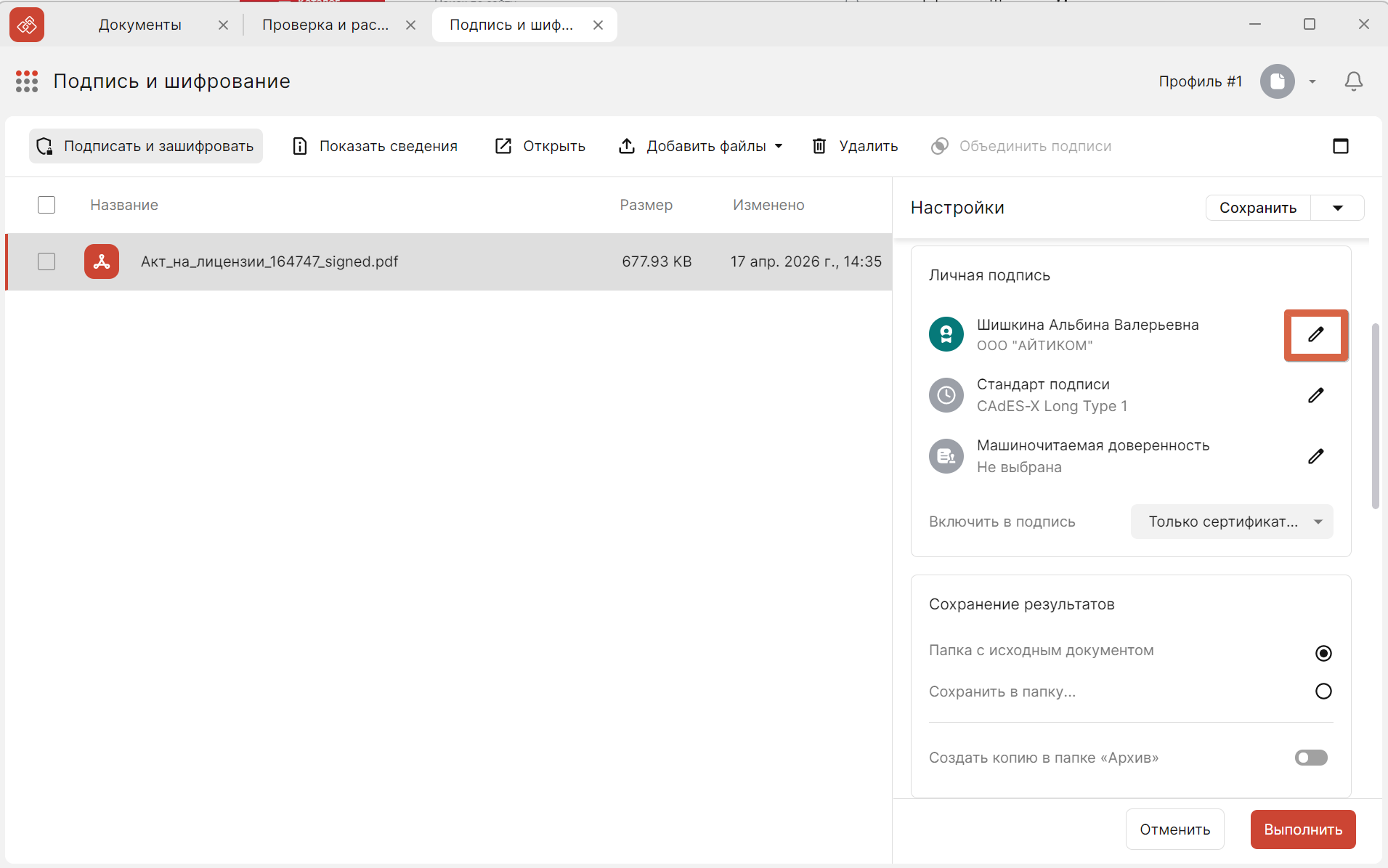Click the Удалить trash icon

[x=819, y=146]
